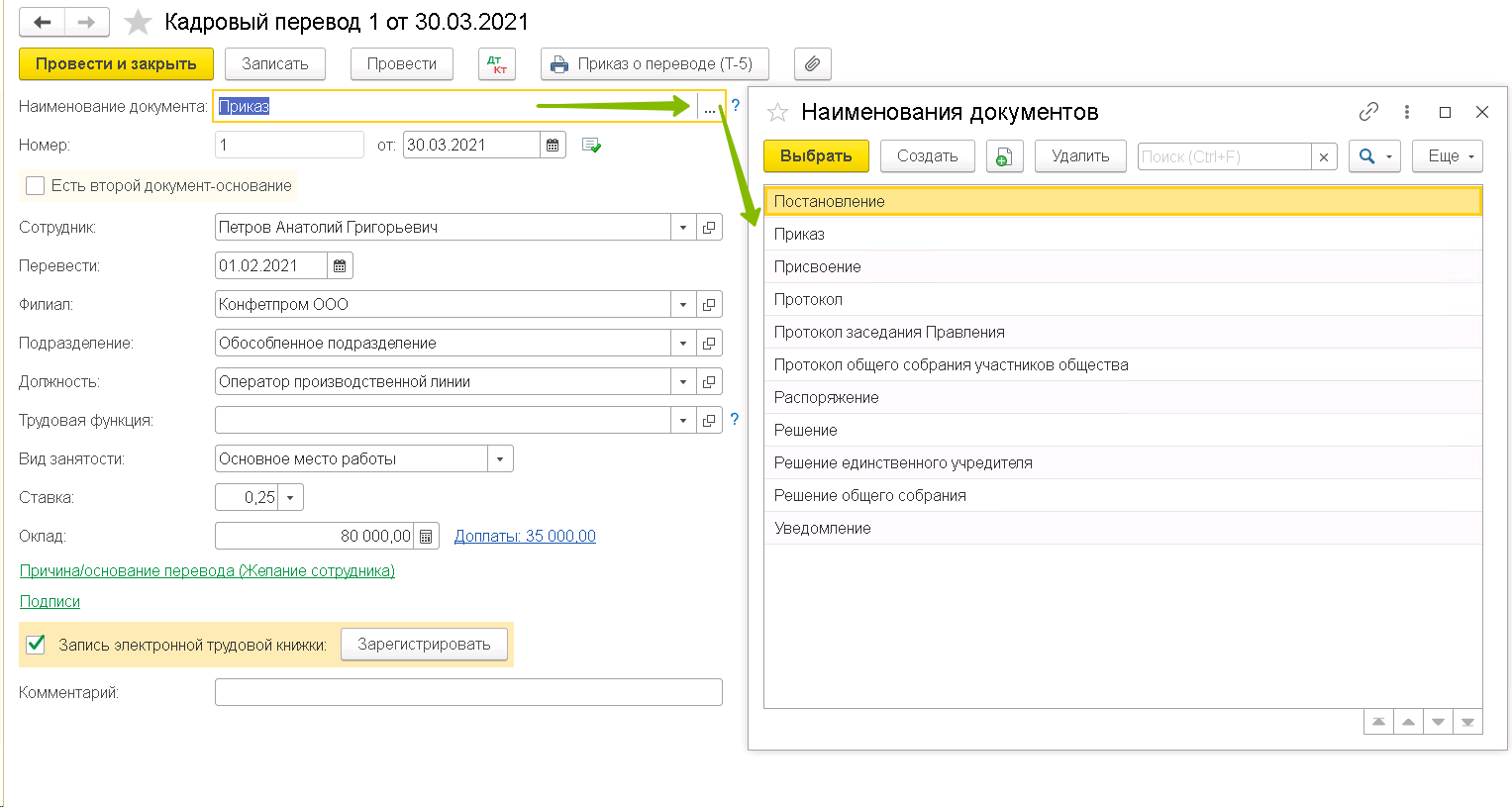Click into the Комментарий input field
The width and height of the screenshot is (1512, 807).
[x=467, y=692]
